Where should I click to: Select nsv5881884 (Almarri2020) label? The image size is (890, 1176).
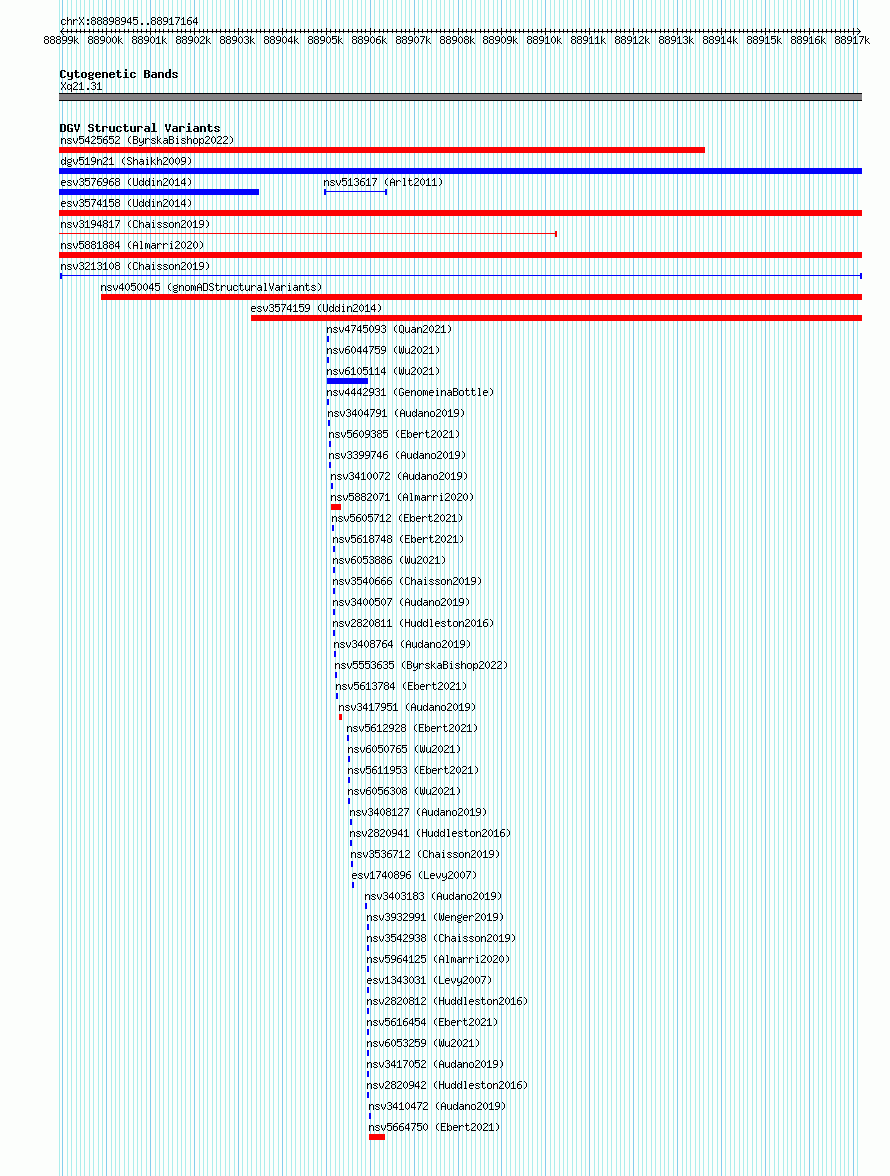click(x=132, y=245)
